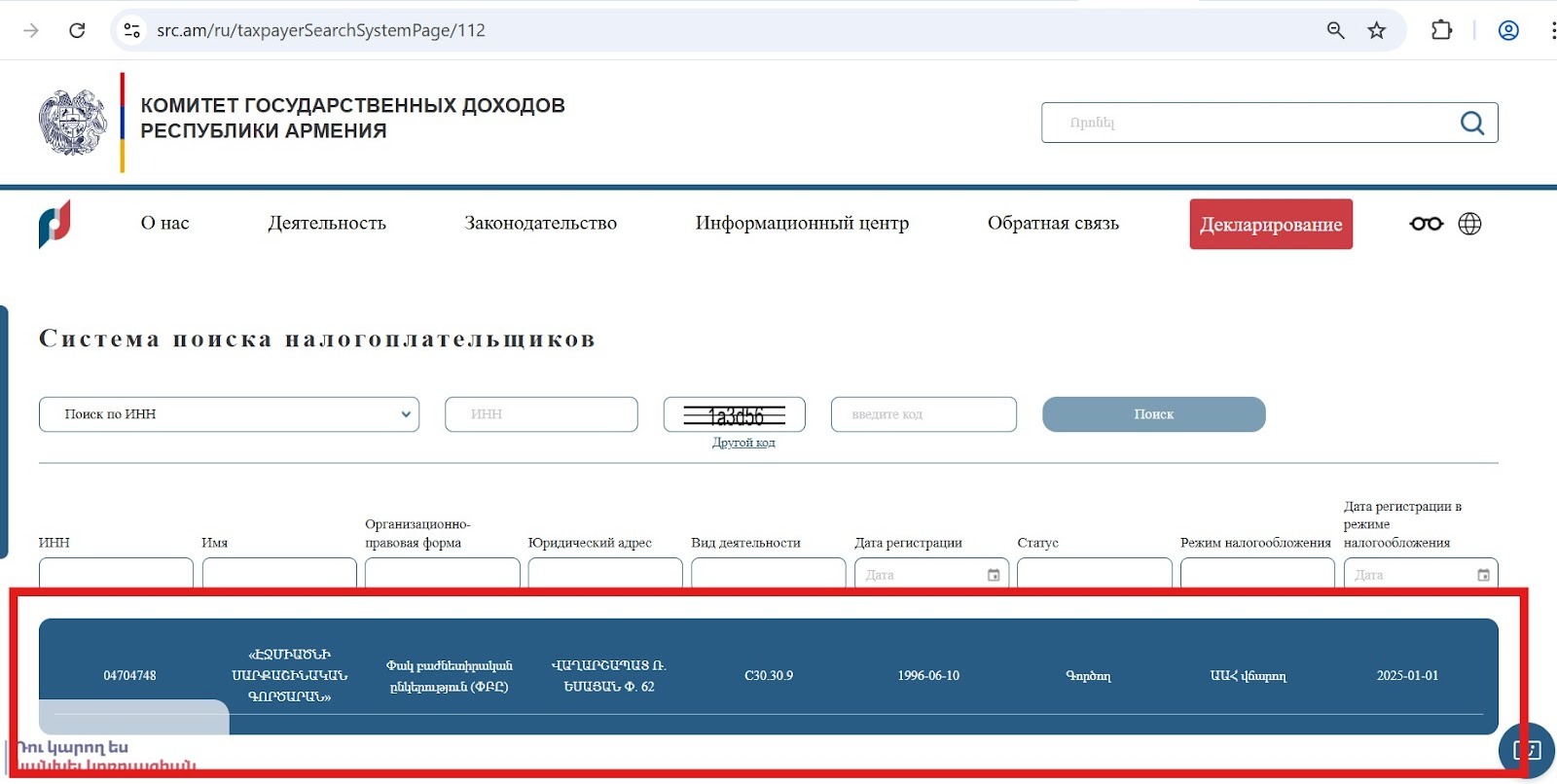Open the 'Дата регистрации' calendar picker
Viewport: 1557px width, 784px height.
(994, 575)
